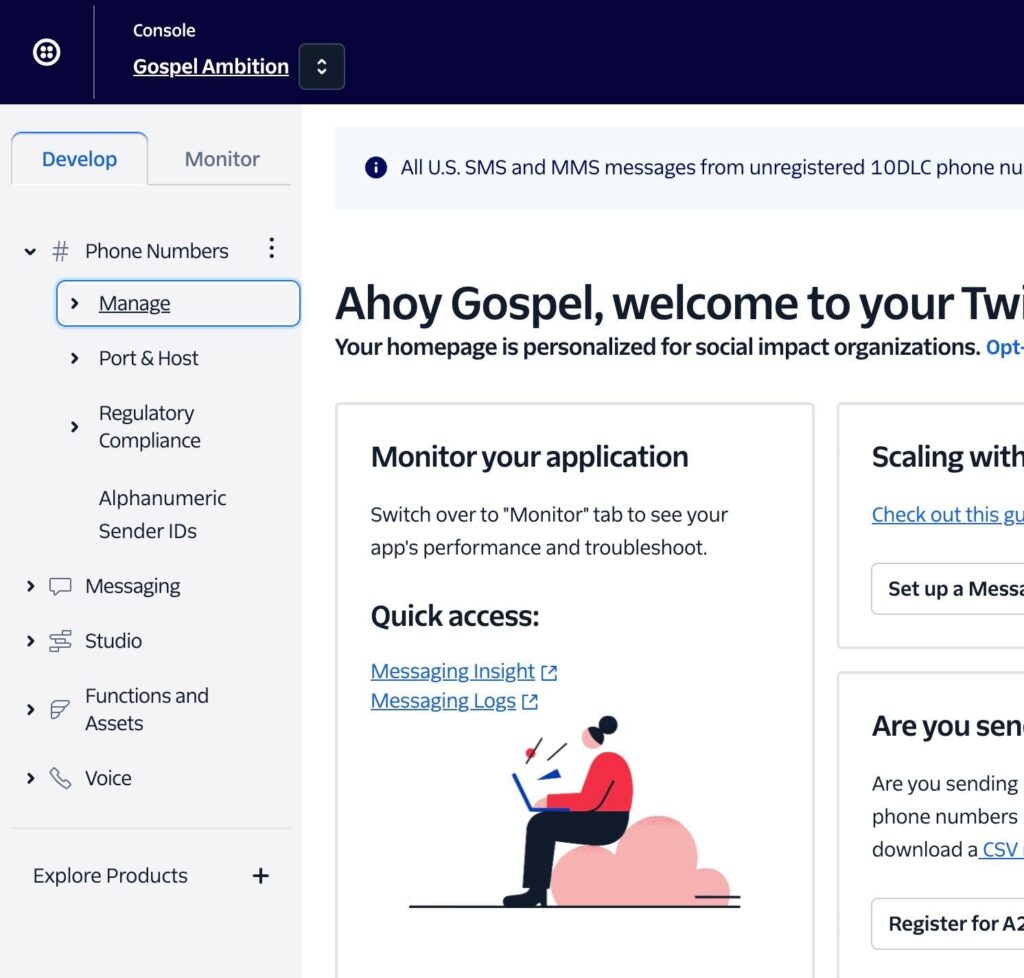Click the info icon in notification banner
Image resolution: width=1024 pixels, height=978 pixels.
click(x=376, y=168)
